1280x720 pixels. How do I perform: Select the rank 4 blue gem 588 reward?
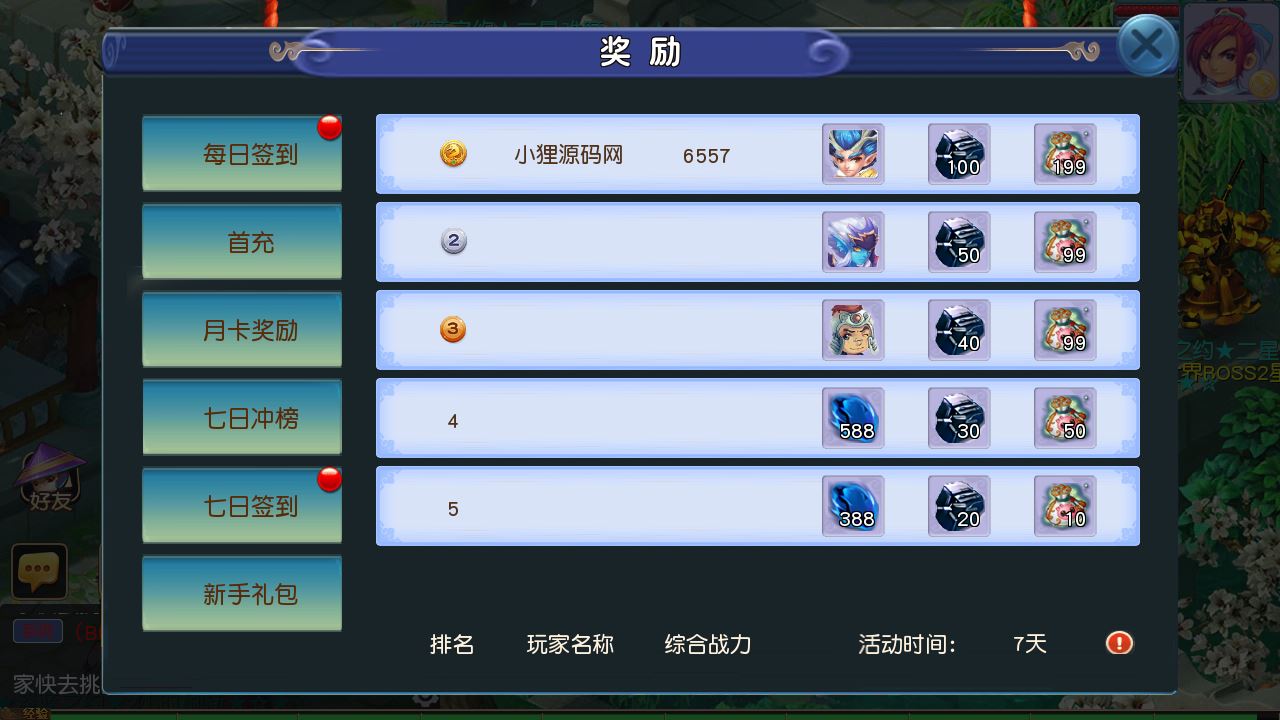coord(853,418)
